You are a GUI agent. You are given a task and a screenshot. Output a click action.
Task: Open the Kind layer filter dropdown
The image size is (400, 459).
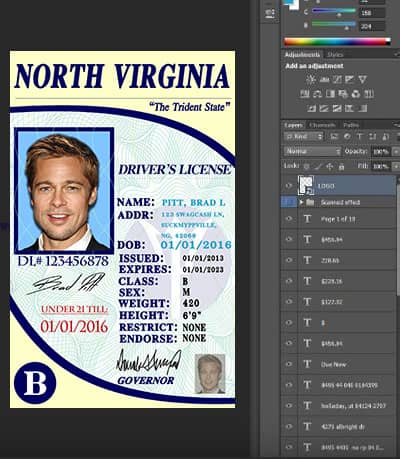tap(304, 136)
